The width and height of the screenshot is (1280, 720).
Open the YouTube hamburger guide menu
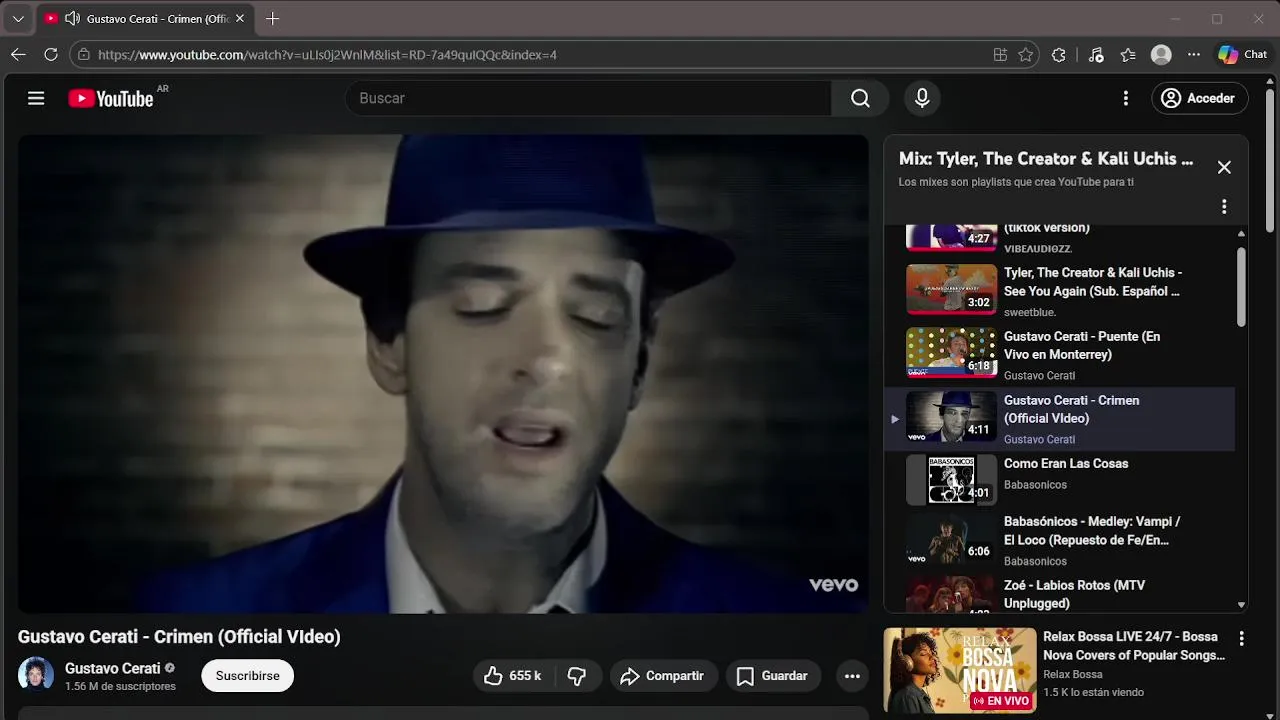pyautogui.click(x=36, y=98)
